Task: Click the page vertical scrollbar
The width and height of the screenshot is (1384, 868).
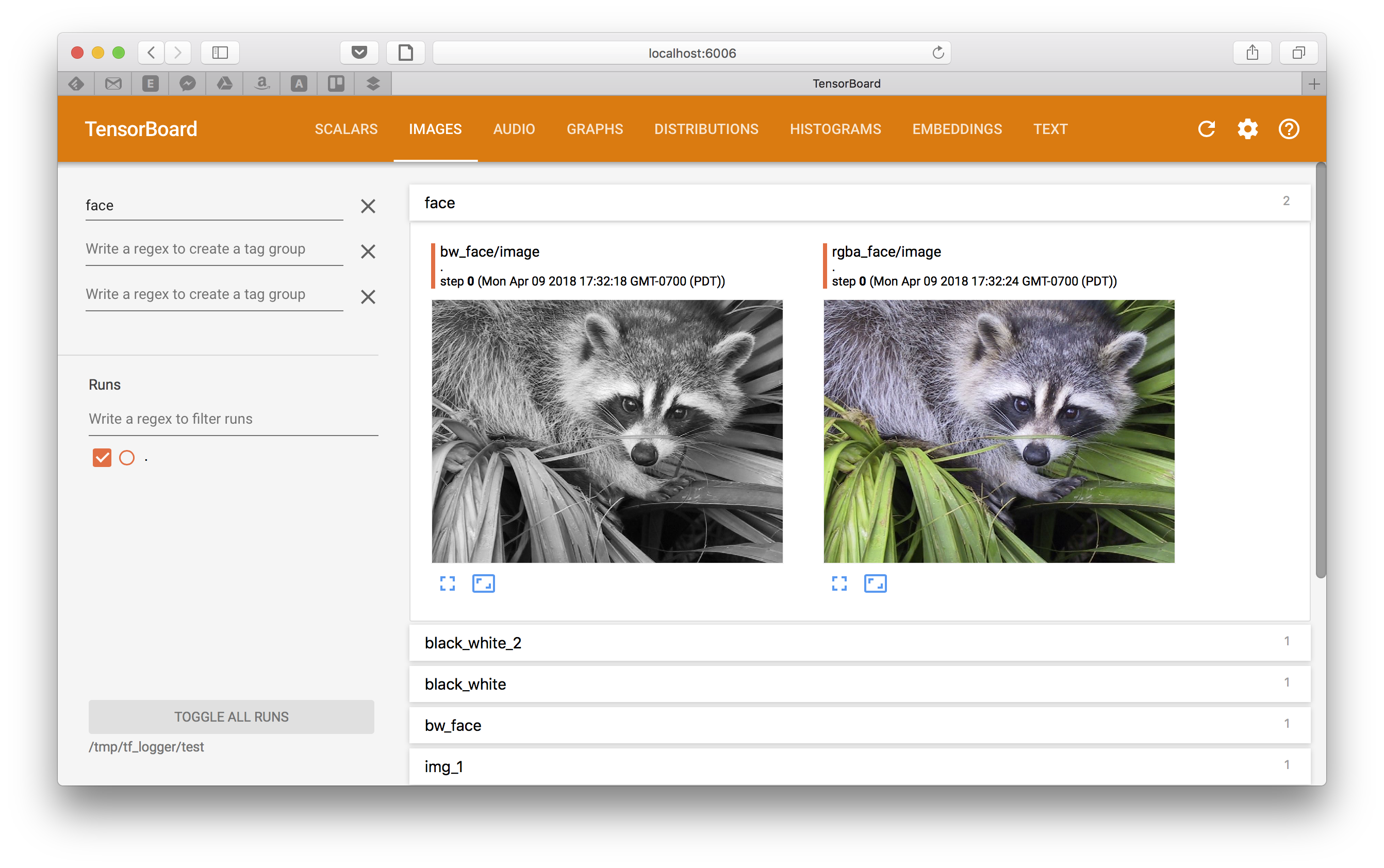Action: [x=1320, y=370]
